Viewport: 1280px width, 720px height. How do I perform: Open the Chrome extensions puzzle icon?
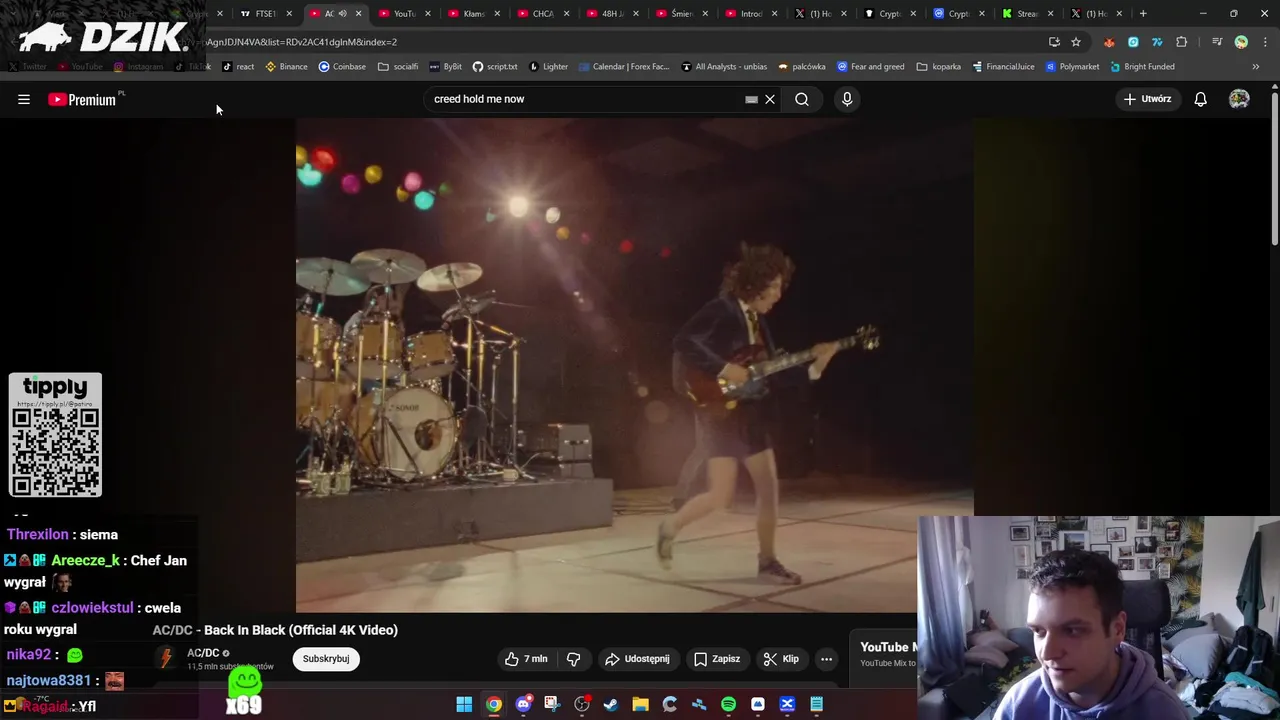coord(1182,42)
